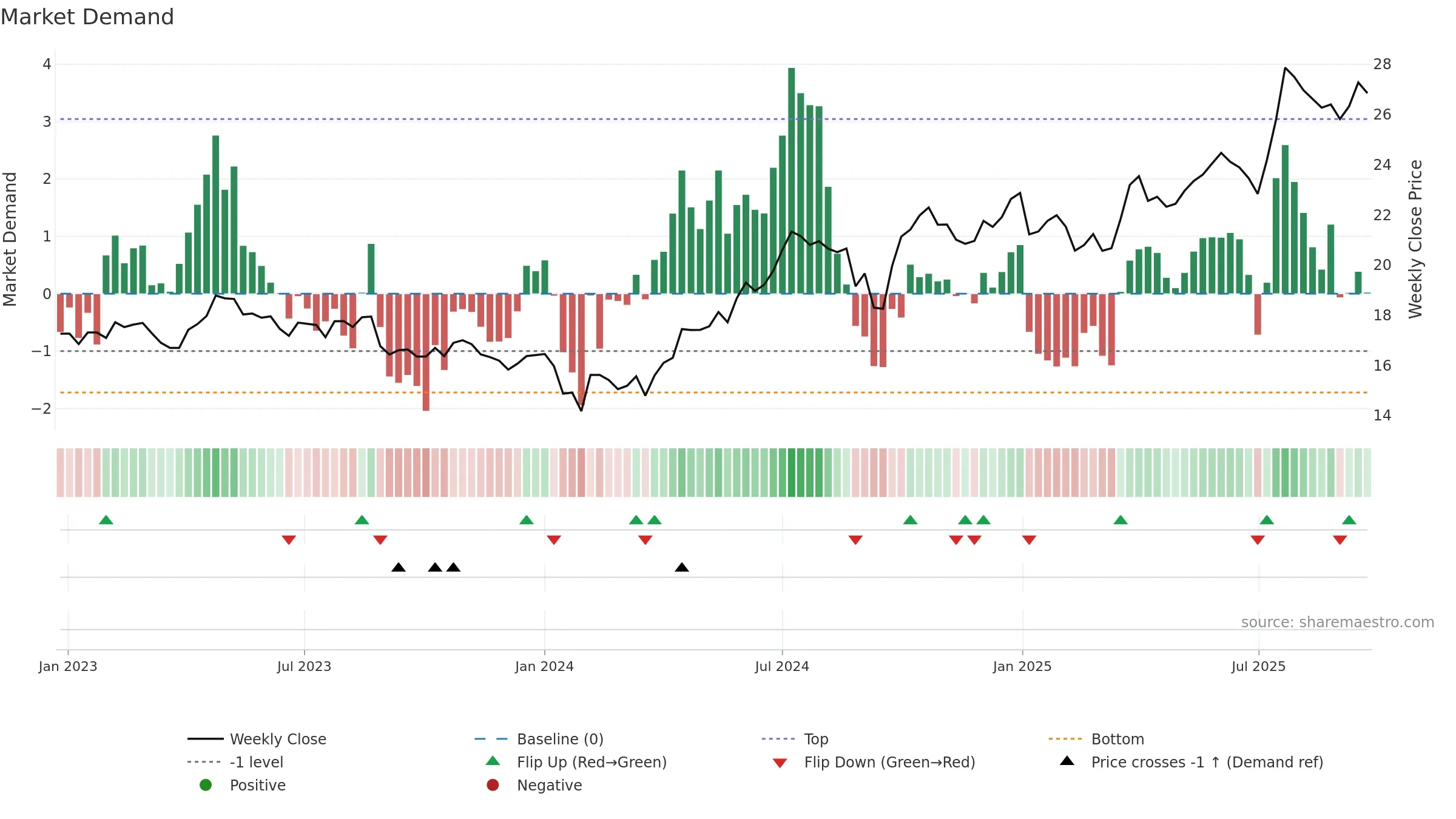Screen dimensions: 1456x819
Task: Click the green Flip Up triangle in legend
Action: (493, 761)
